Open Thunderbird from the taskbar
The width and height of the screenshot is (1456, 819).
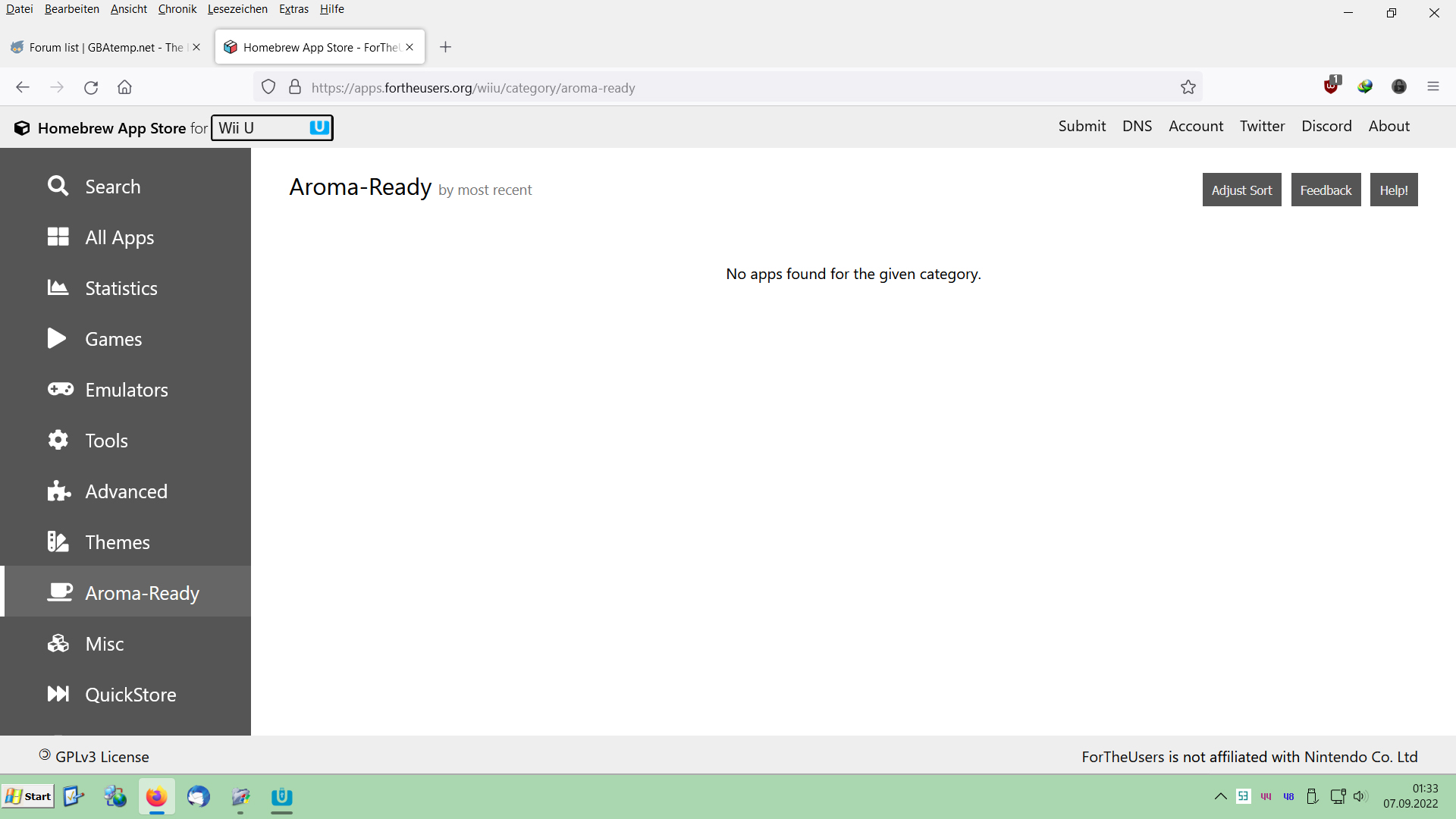pos(199,796)
